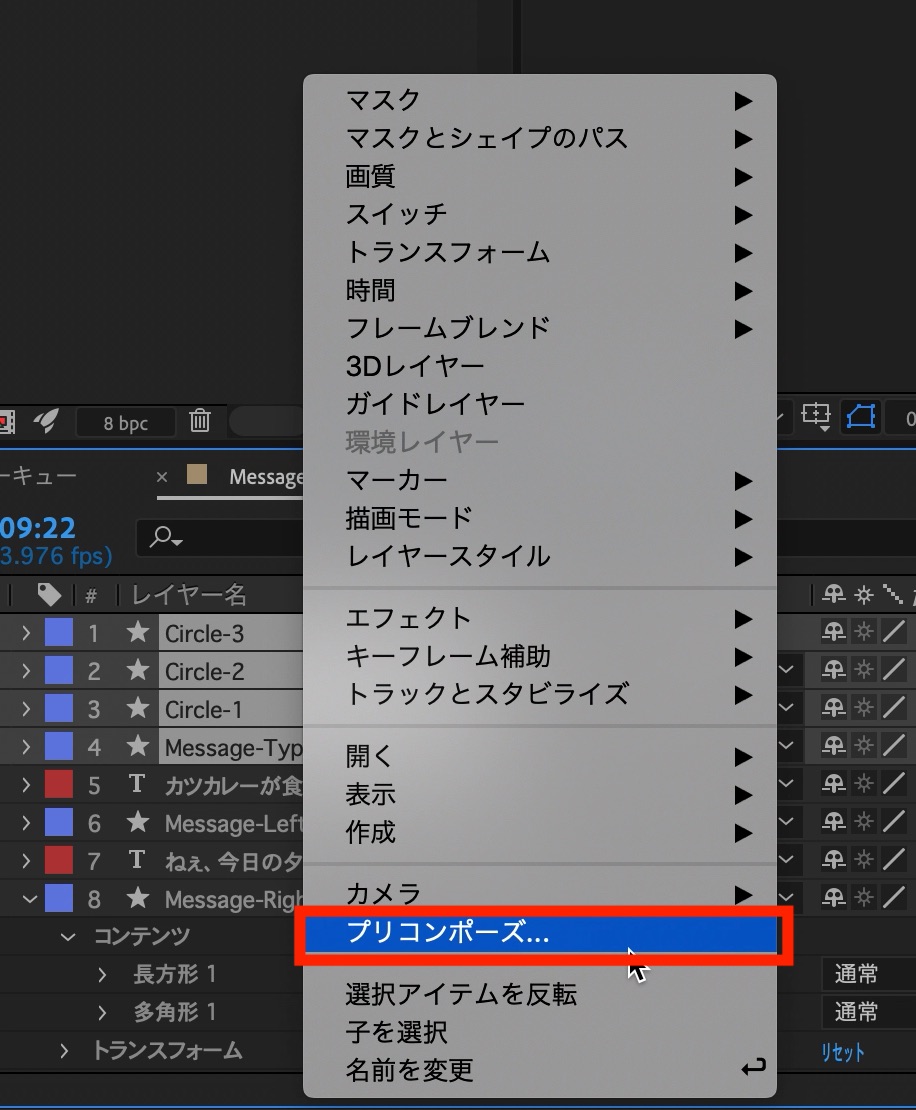Expand layer 3 Circle-1
The image size is (916, 1110).
pyautogui.click(x=26, y=709)
